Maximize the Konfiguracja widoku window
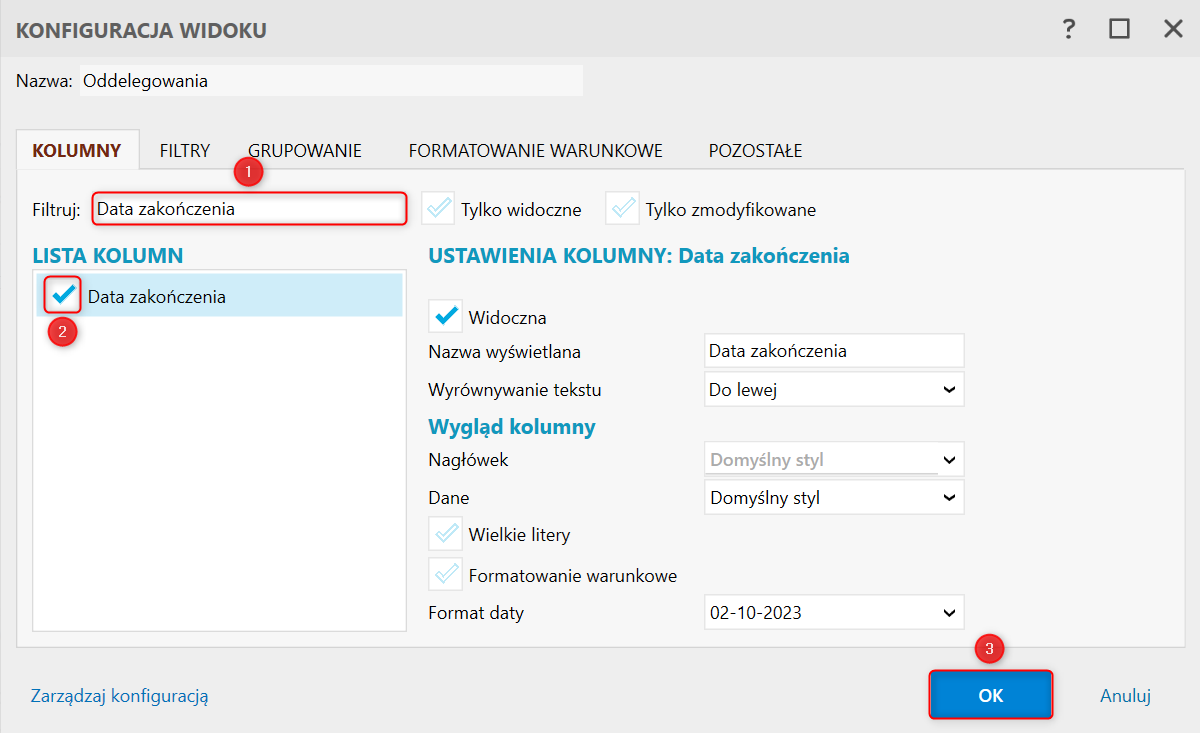 (1119, 29)
